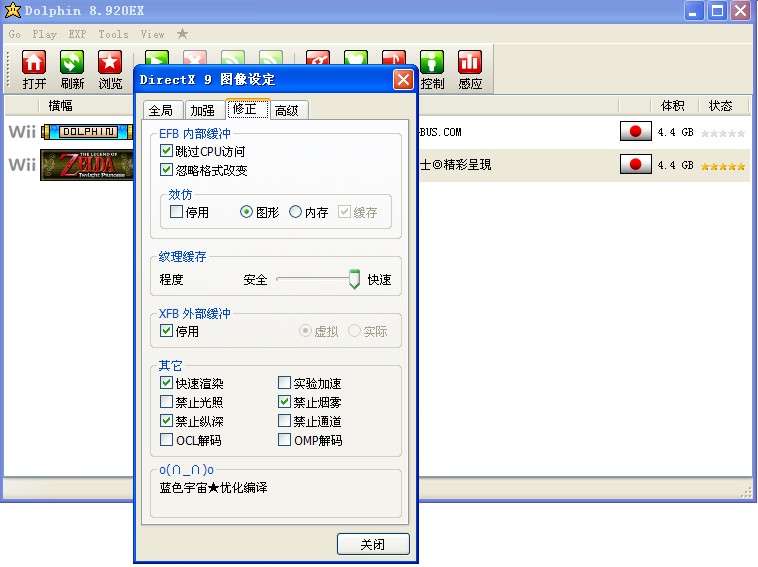This screenshot has width=758, height=567.
Task: Click the 刷新 (Refresh) toolbar icon
Action: pyautogui.click(x=72, y=62)
